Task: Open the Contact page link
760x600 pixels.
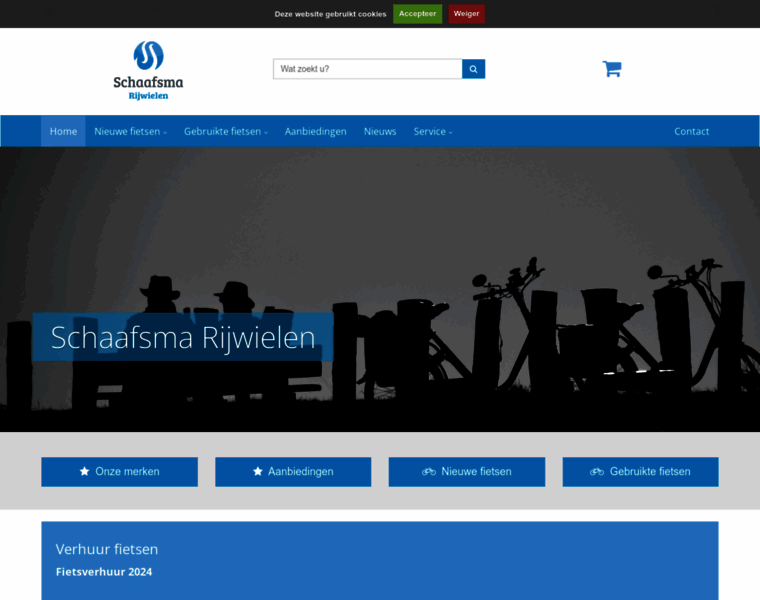Action: [x=691, y=131]
